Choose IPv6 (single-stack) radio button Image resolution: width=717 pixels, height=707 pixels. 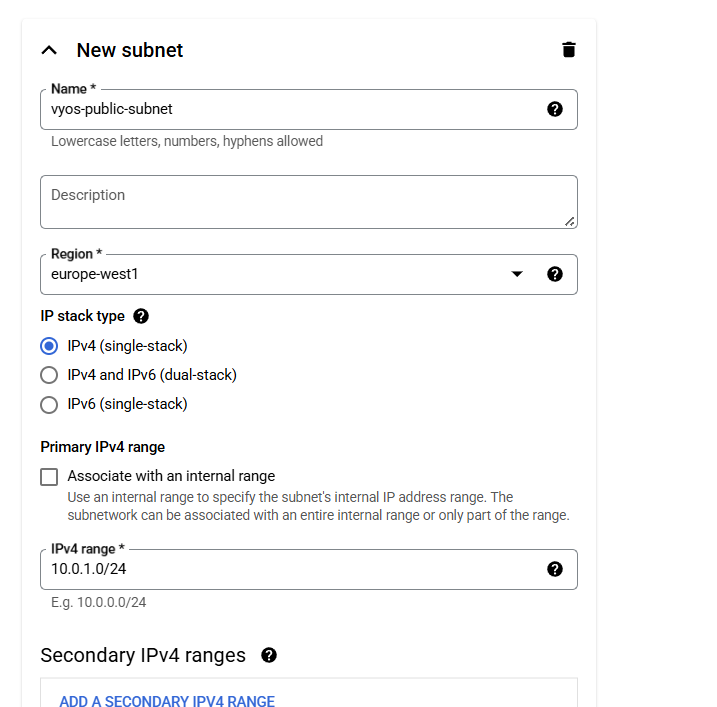49,405
